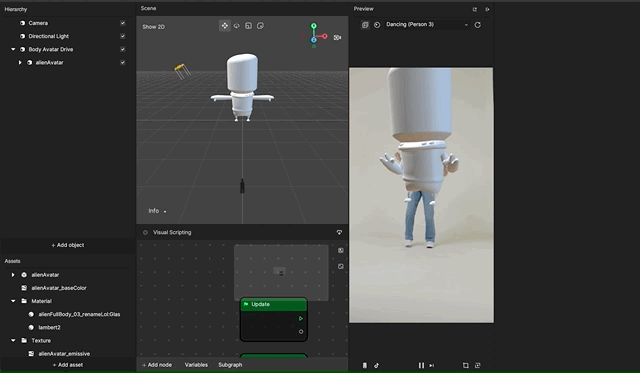Viewport: 640px width, 373px height.
Task: Click the Update node circular data port
Action: 301,332
